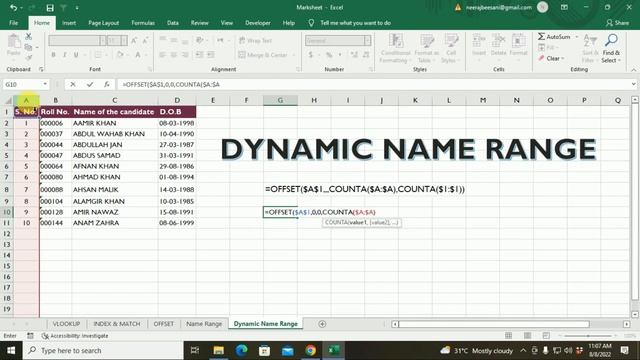Click the Undo arrow in the title bar
The width and height of the screenshot is (640, 360).
tap(13, 8)
